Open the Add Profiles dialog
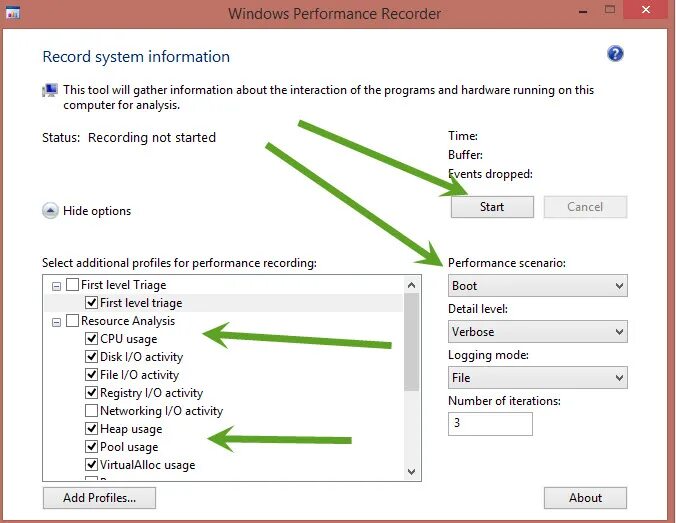 99,498
